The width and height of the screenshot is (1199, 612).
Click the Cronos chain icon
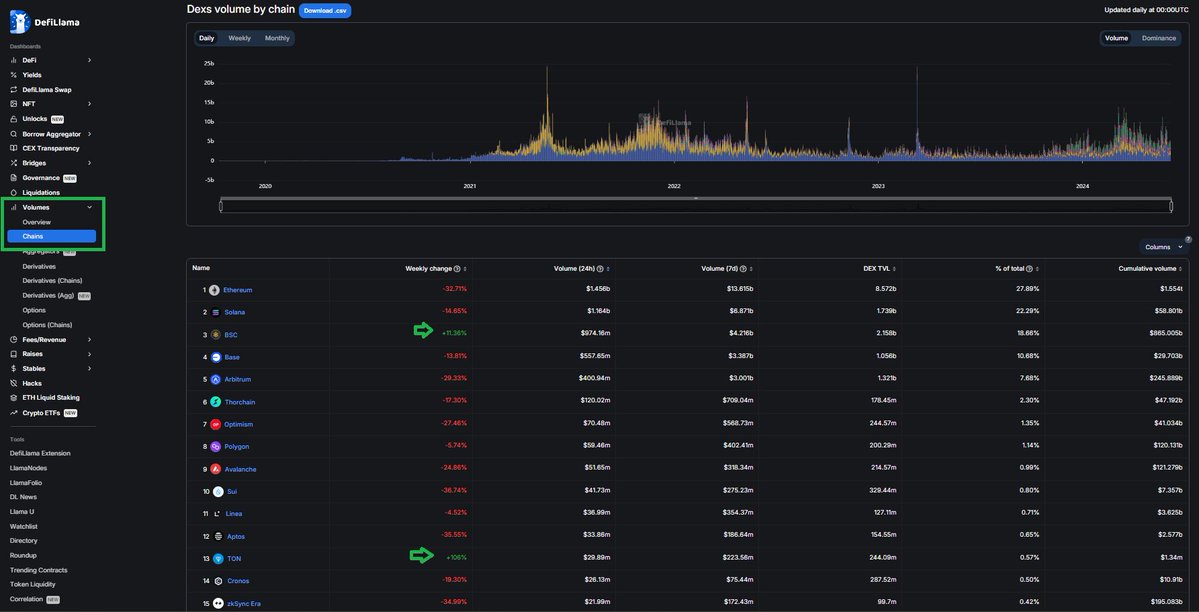point(218,581)
